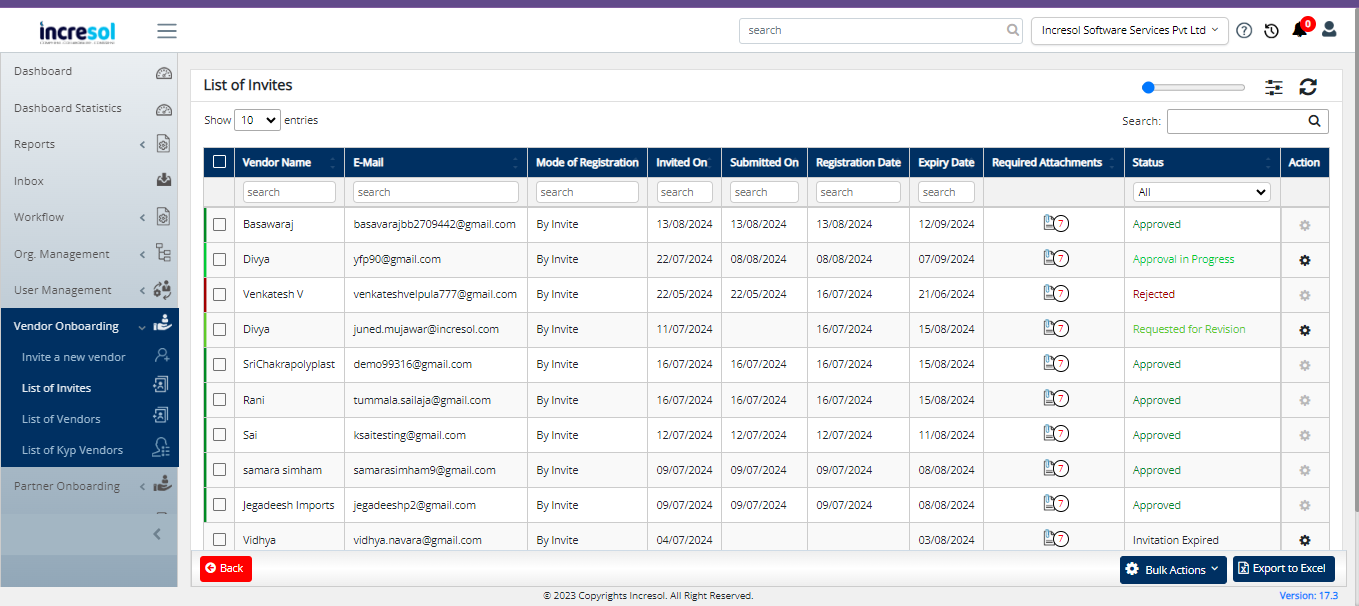Expand the Workflow sidebar menu
This screenshot has width=1359, height=606.
point(89,217)
